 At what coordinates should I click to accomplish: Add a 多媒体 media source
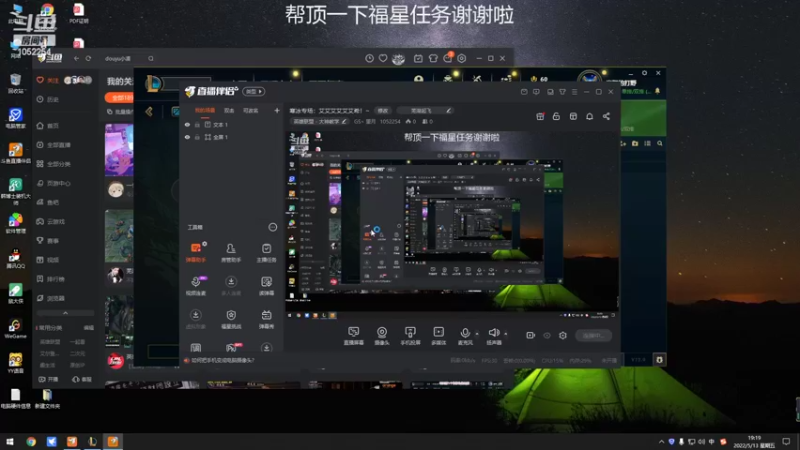[438, 336]
